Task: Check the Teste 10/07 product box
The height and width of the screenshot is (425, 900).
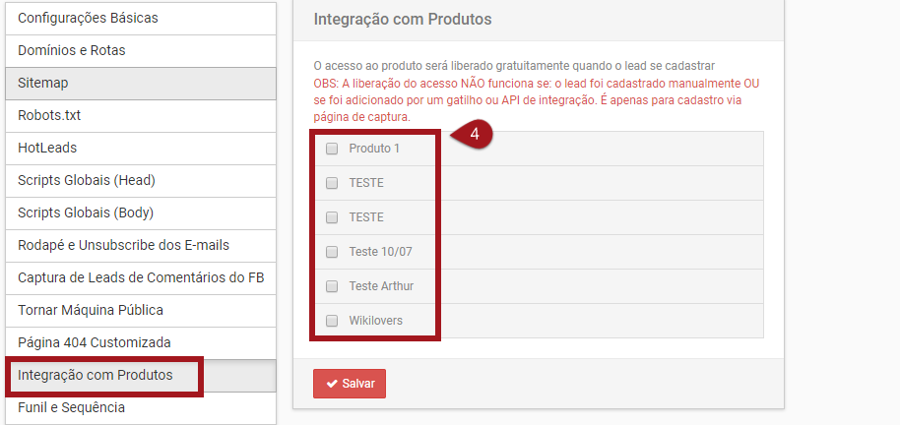Action: [332, 252]
